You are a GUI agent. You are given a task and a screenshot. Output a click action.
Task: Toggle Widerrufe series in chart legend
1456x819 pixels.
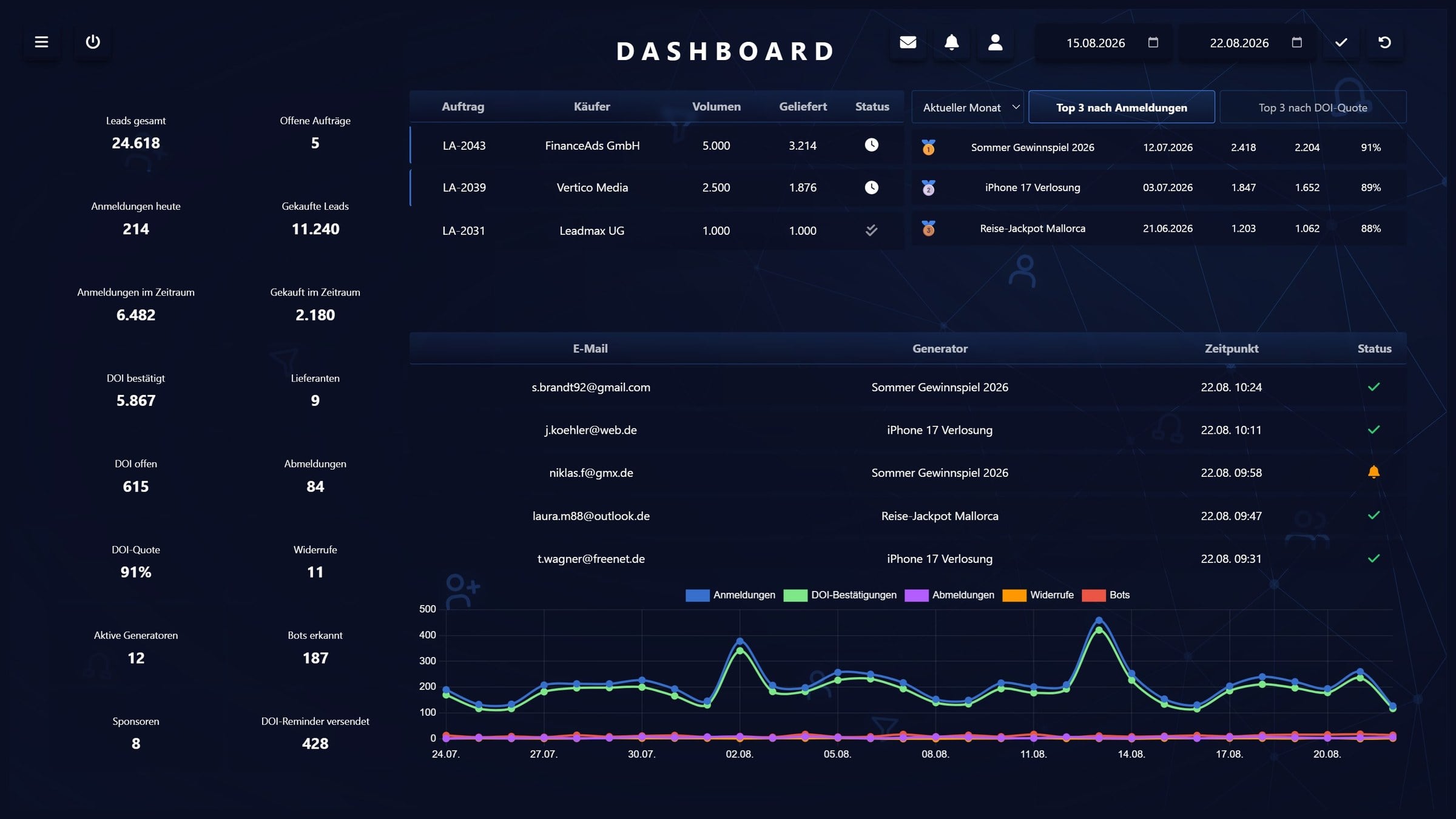(x=1038, y=595)
